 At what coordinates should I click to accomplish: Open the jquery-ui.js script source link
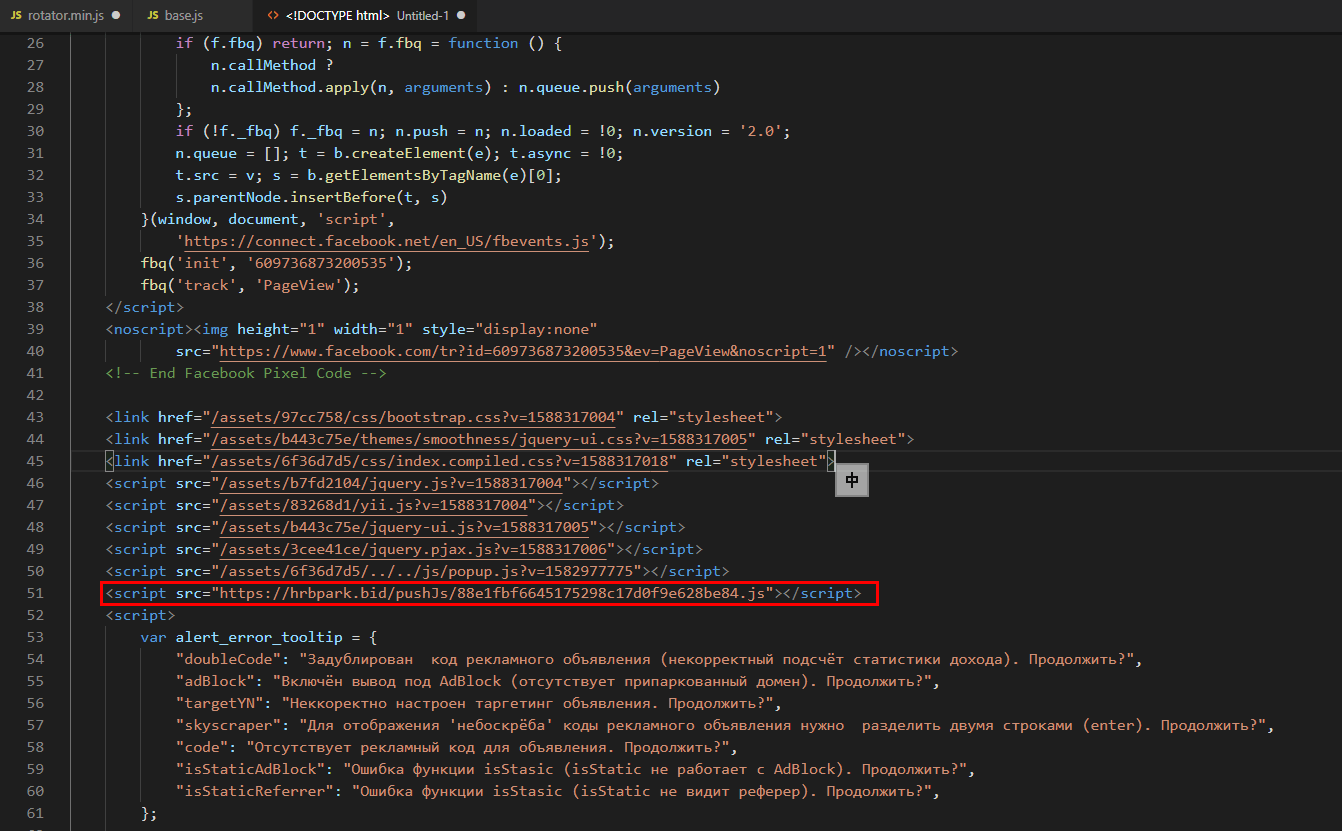coord(405,527)
